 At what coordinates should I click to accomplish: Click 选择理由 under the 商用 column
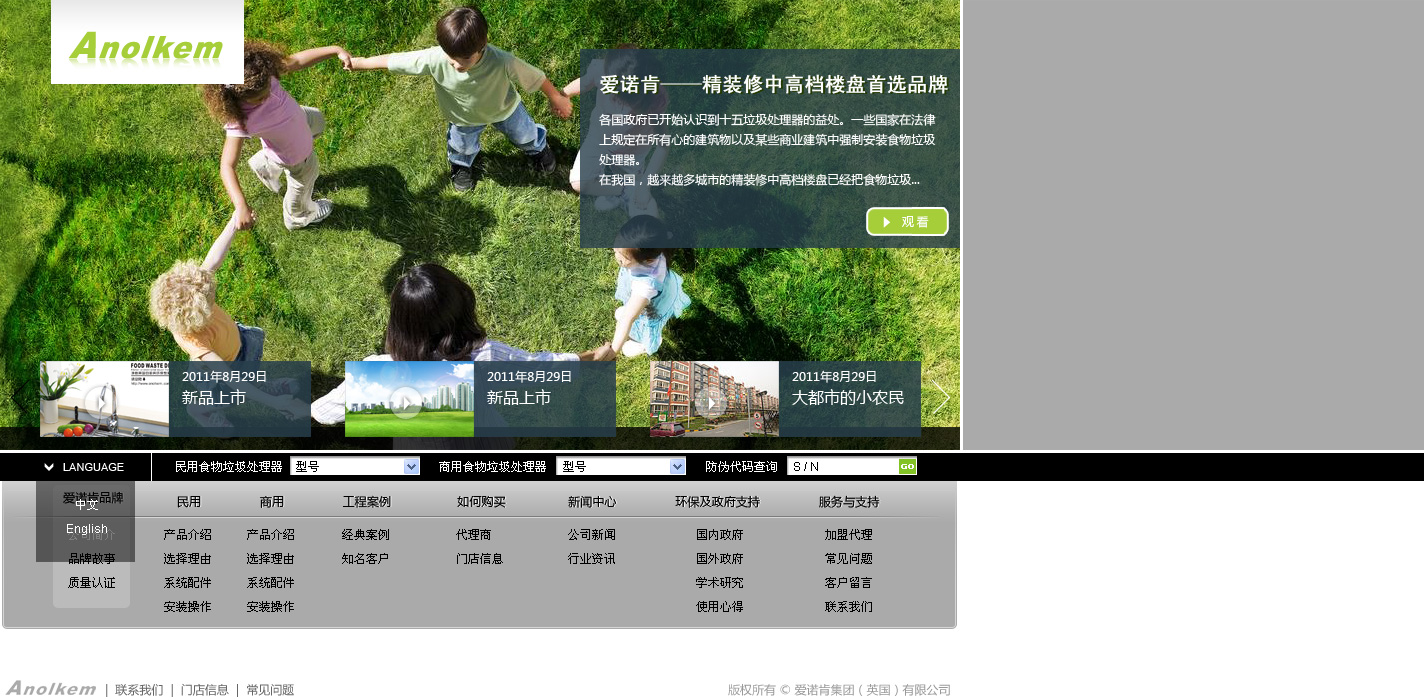271,559
